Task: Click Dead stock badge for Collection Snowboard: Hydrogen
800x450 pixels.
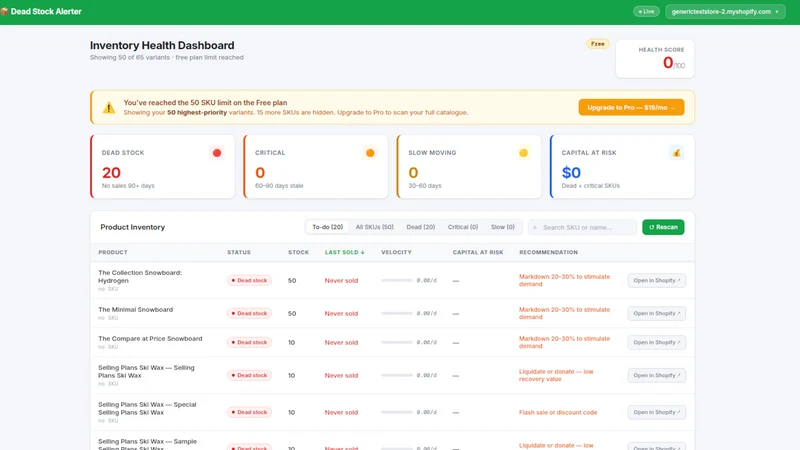Action: pos(249,280)
